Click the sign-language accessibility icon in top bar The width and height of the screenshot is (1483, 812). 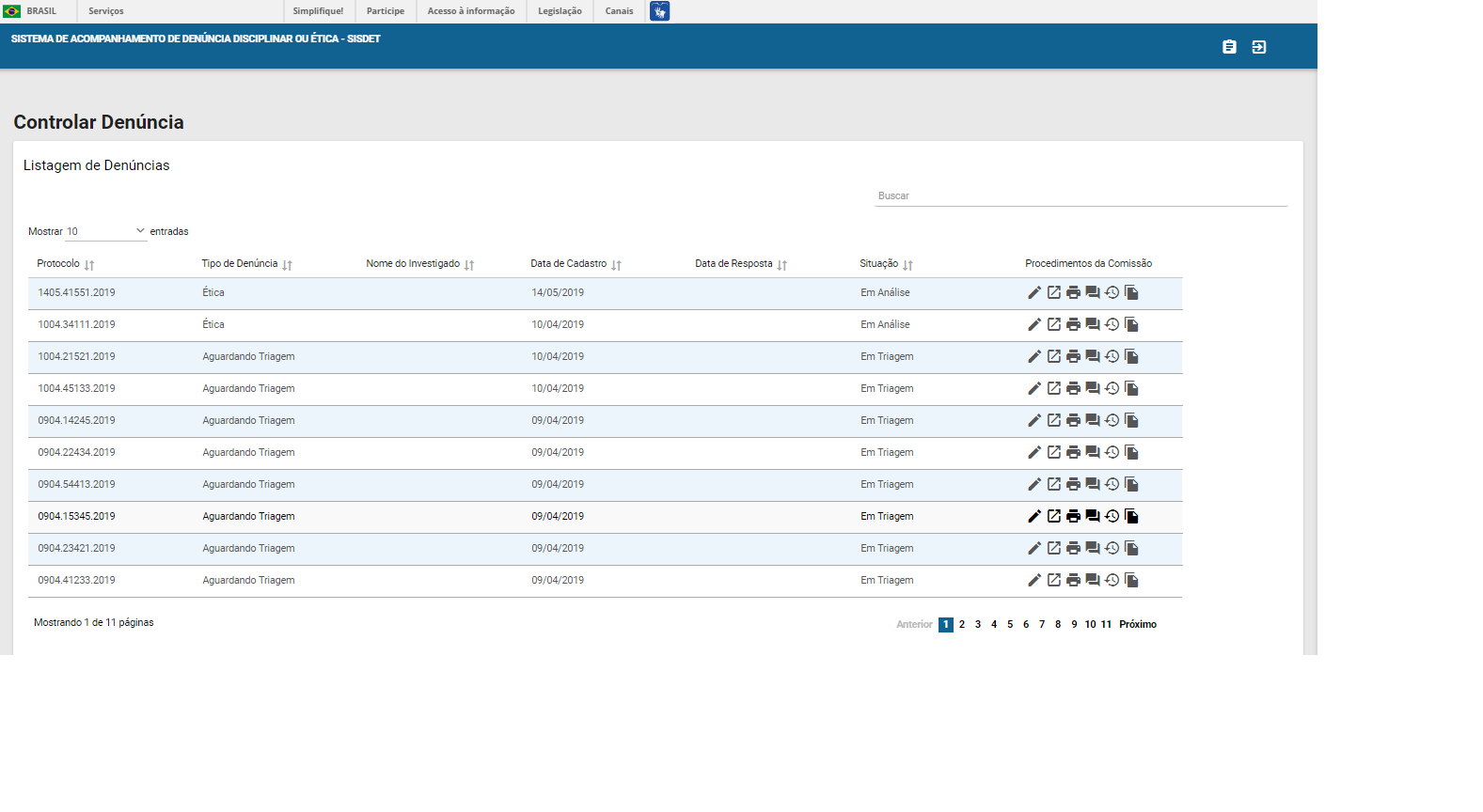[x=659, y=11]
